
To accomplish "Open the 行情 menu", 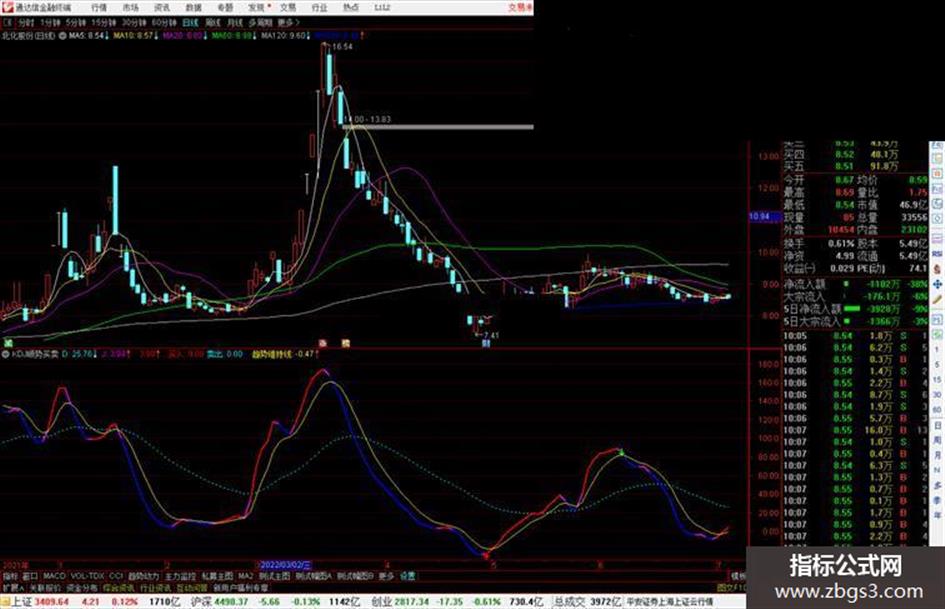I will coord(99,7).
